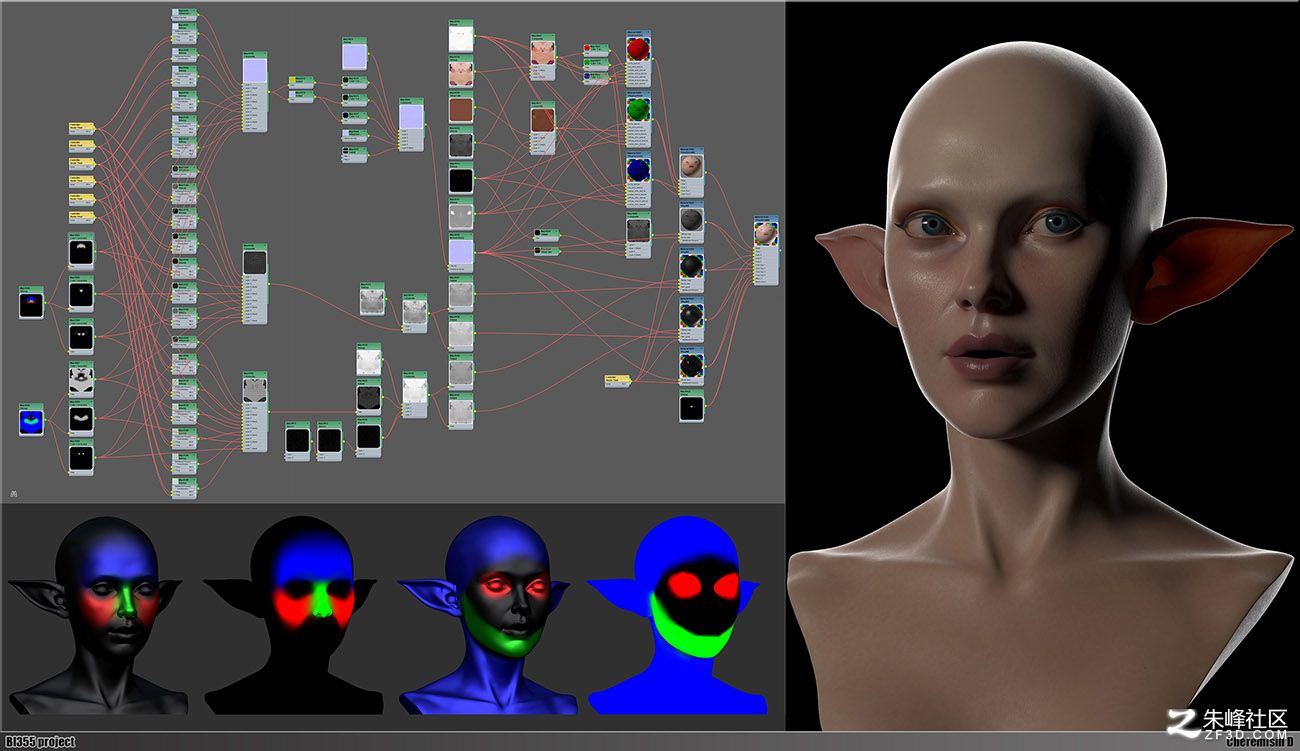
Task: Select the black mask node with single white dot
Action: (81, 296)
